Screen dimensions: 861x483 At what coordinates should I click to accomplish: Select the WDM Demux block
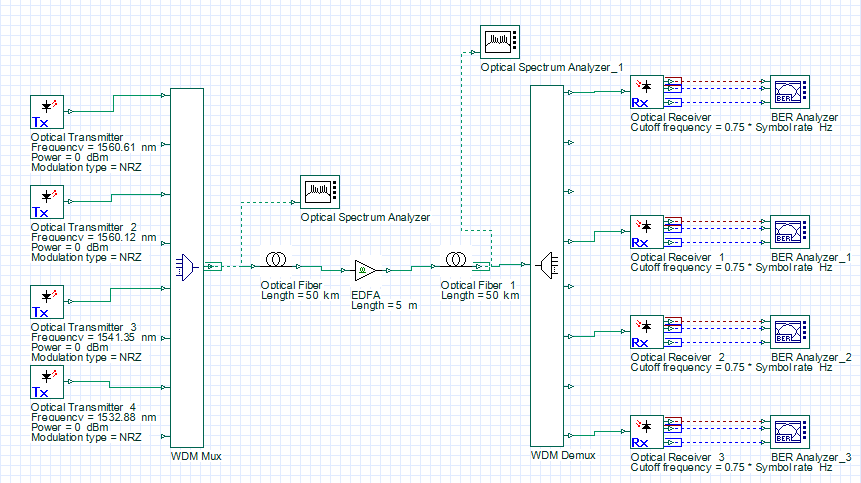pyautogui.click(x=546, y=266)
